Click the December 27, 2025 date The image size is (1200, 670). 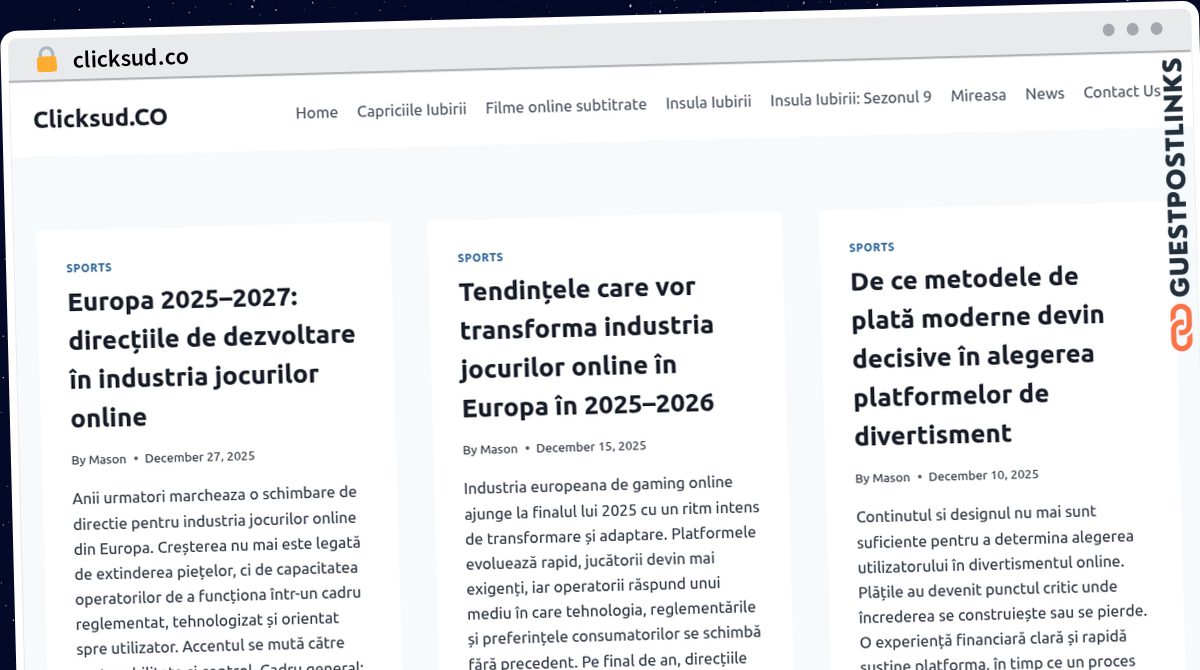200,457
